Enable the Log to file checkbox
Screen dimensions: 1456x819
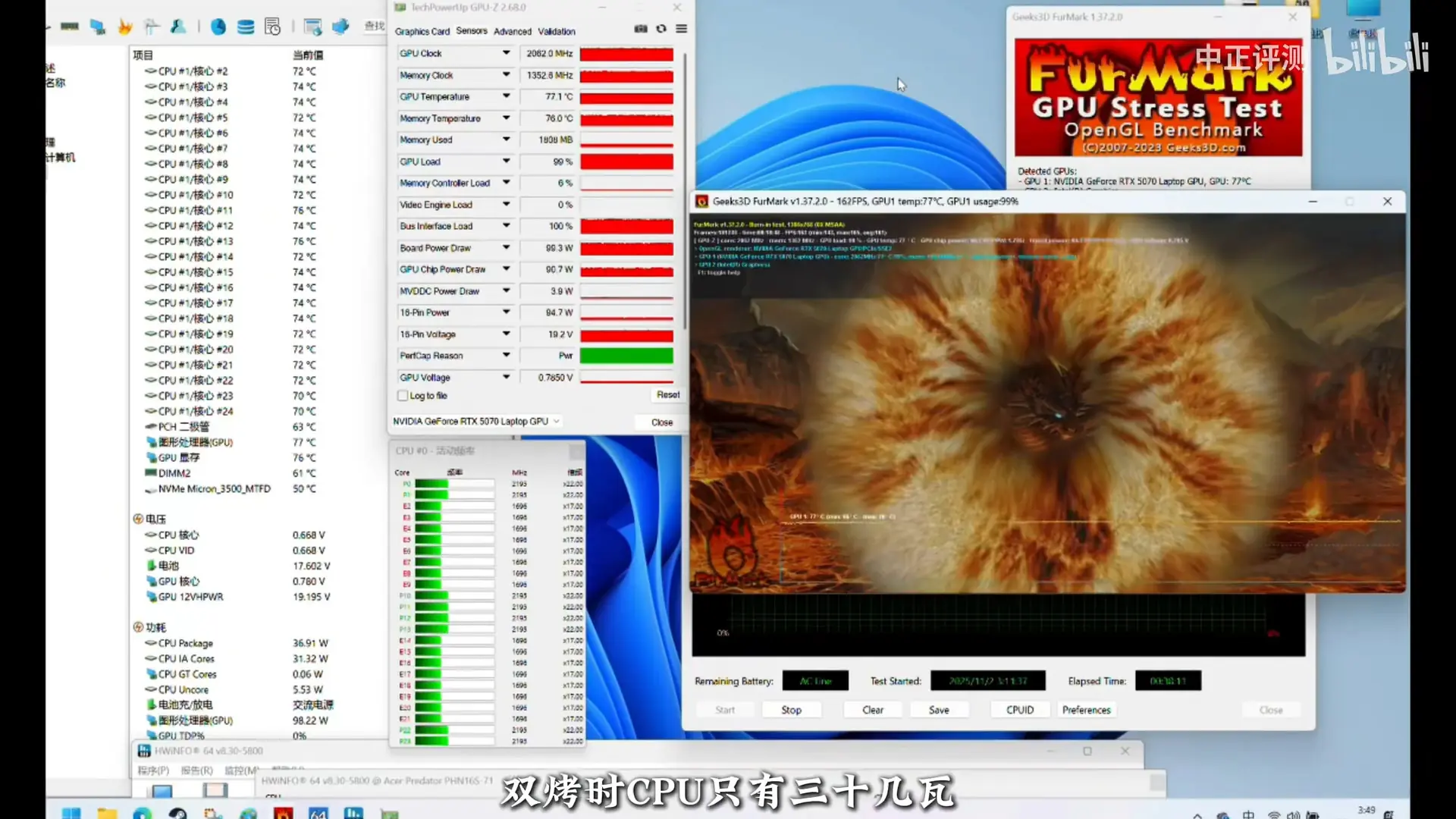click(x=403, y=396)
